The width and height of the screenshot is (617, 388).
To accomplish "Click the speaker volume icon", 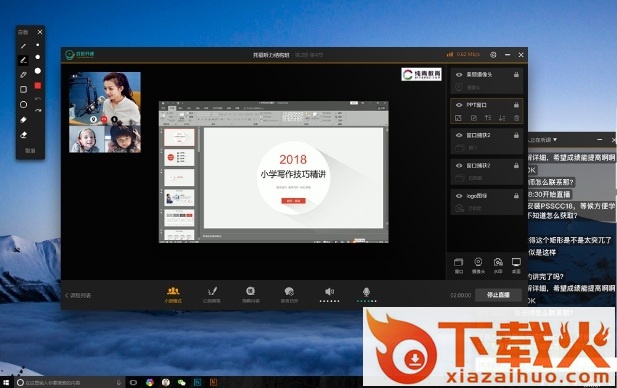I will [x=329, y=291].
